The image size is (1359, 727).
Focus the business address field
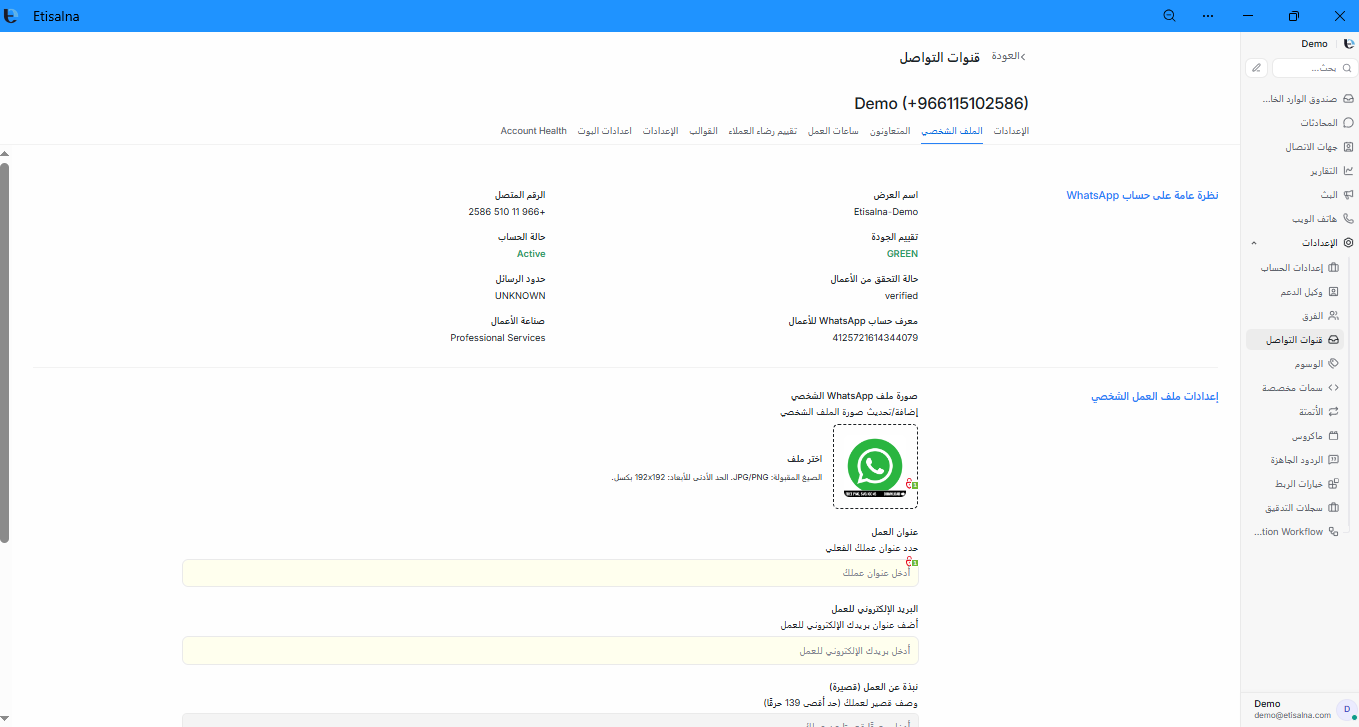coord(550,573)
